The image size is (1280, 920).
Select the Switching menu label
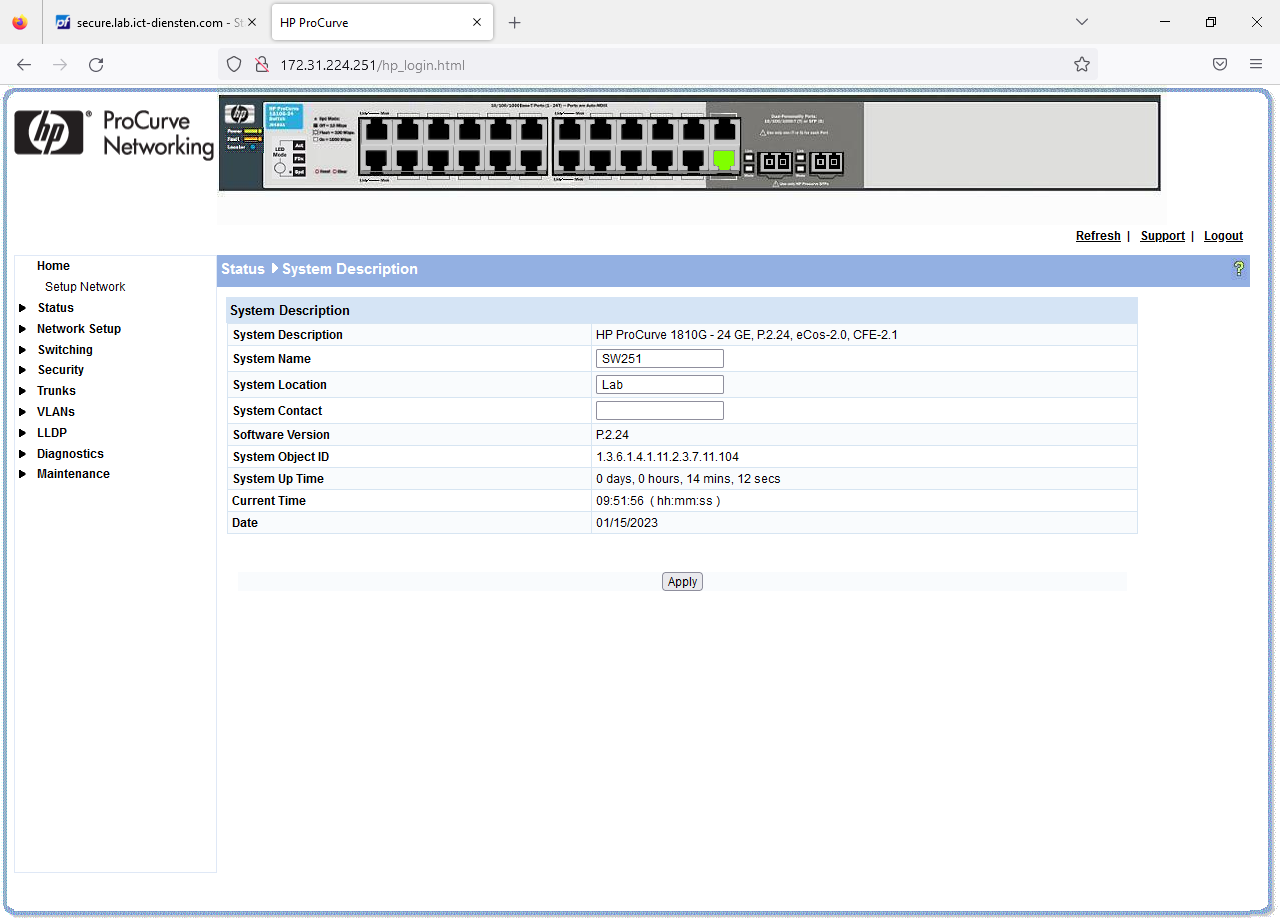[x=65, y=350]
